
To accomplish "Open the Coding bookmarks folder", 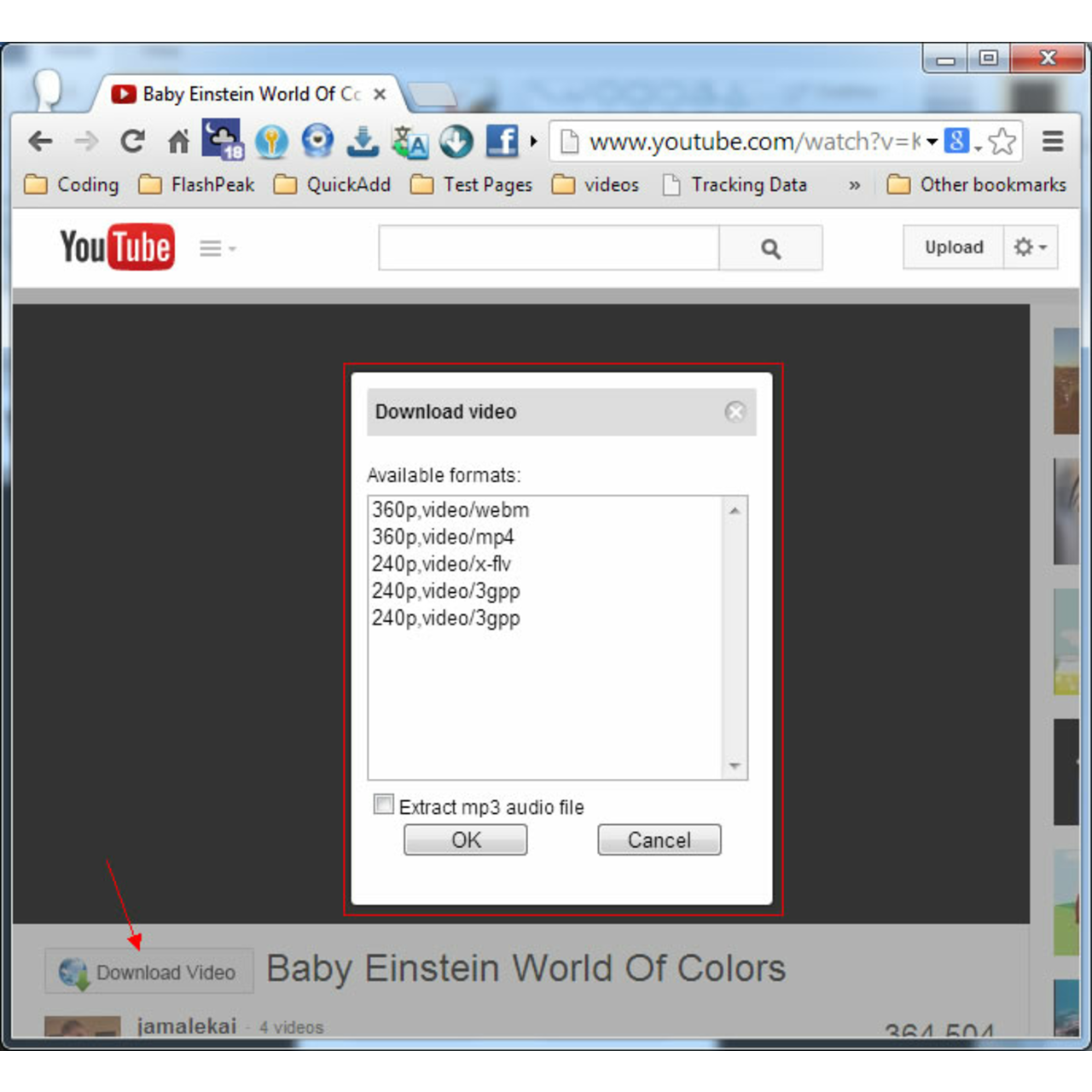I will click(73, 185).
